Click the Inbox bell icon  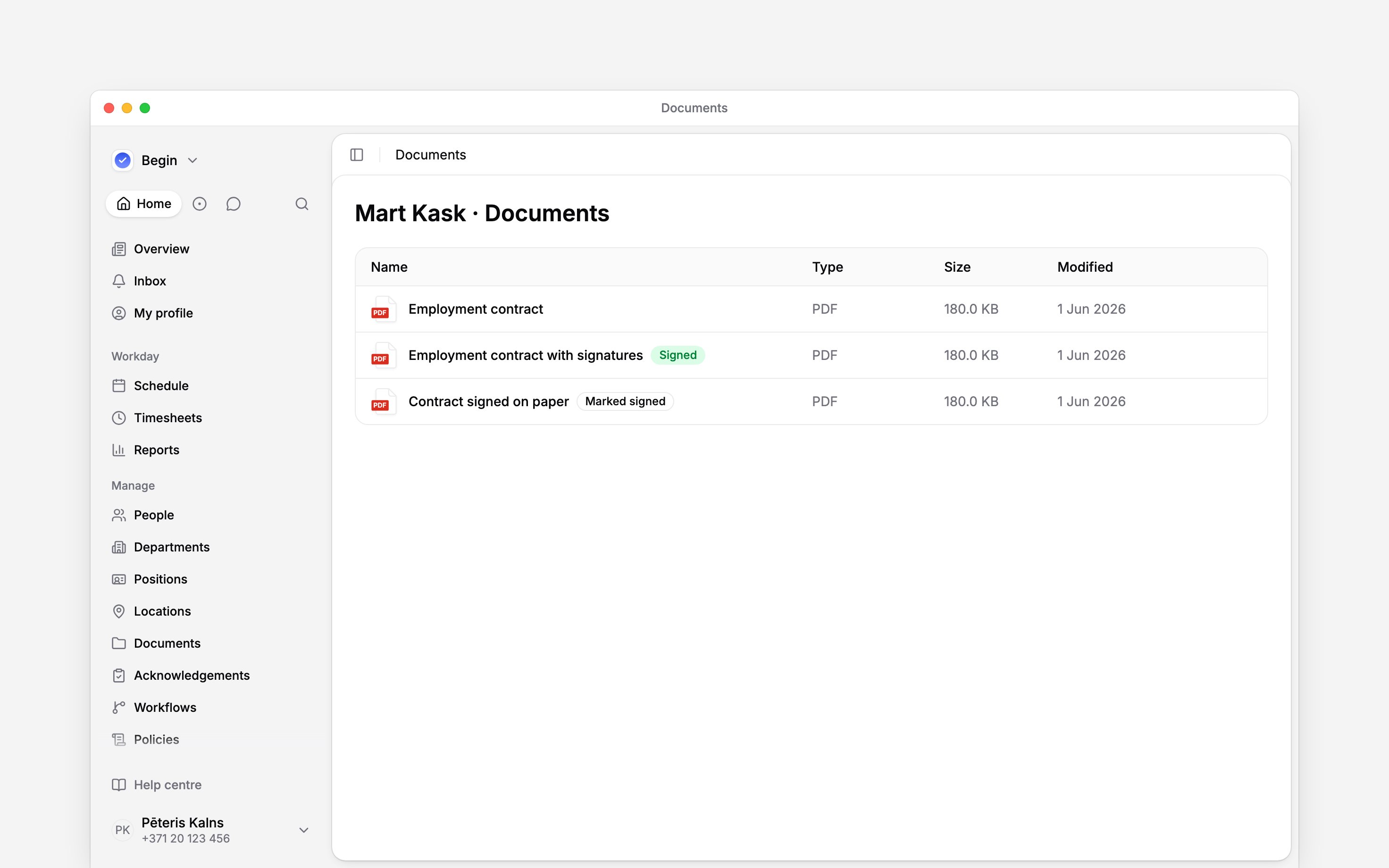119,281
